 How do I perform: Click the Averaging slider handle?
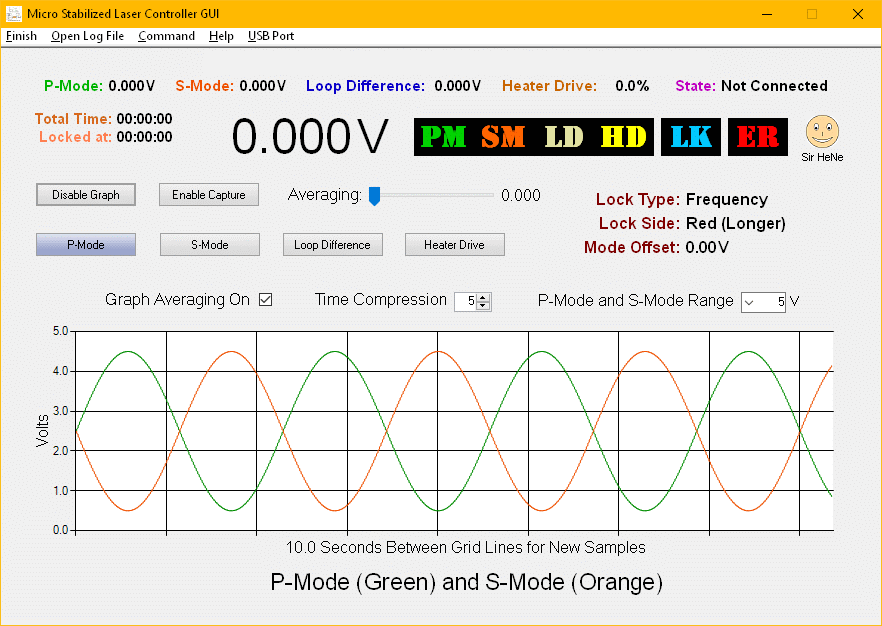coord(375,196)
